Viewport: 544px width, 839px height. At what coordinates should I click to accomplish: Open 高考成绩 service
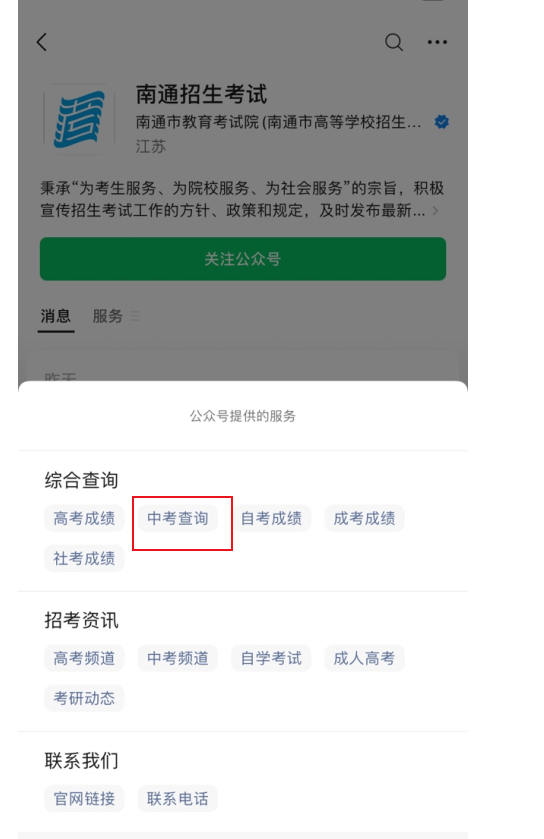(x=84, y=518)
